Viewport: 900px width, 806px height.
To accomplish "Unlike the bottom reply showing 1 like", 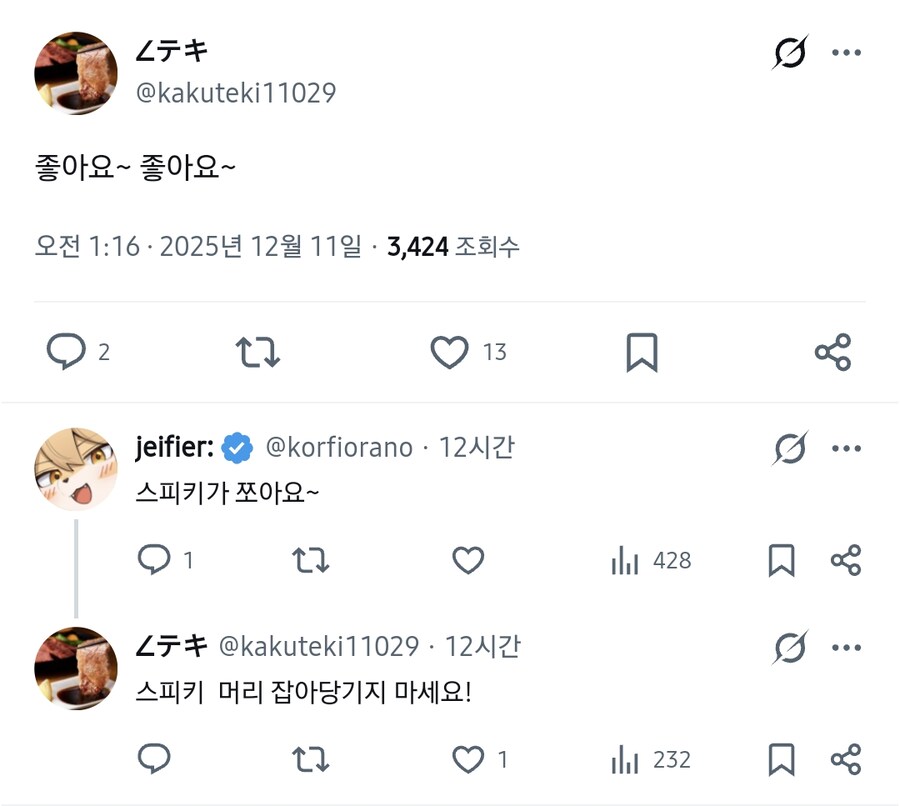I will click(x=466, y=759).
